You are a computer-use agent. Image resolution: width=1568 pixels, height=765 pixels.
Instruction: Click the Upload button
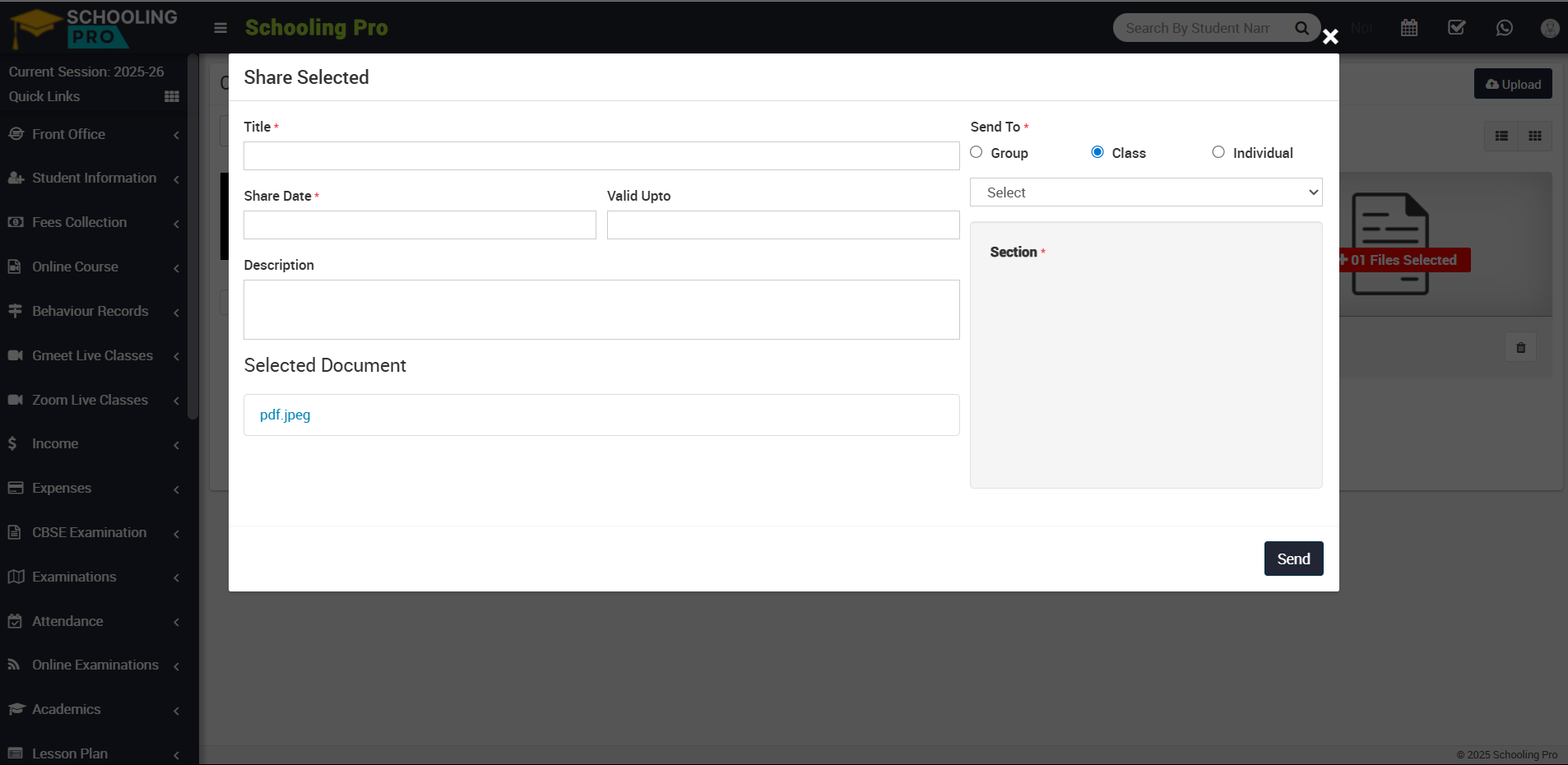click(x=1513, y=84)
